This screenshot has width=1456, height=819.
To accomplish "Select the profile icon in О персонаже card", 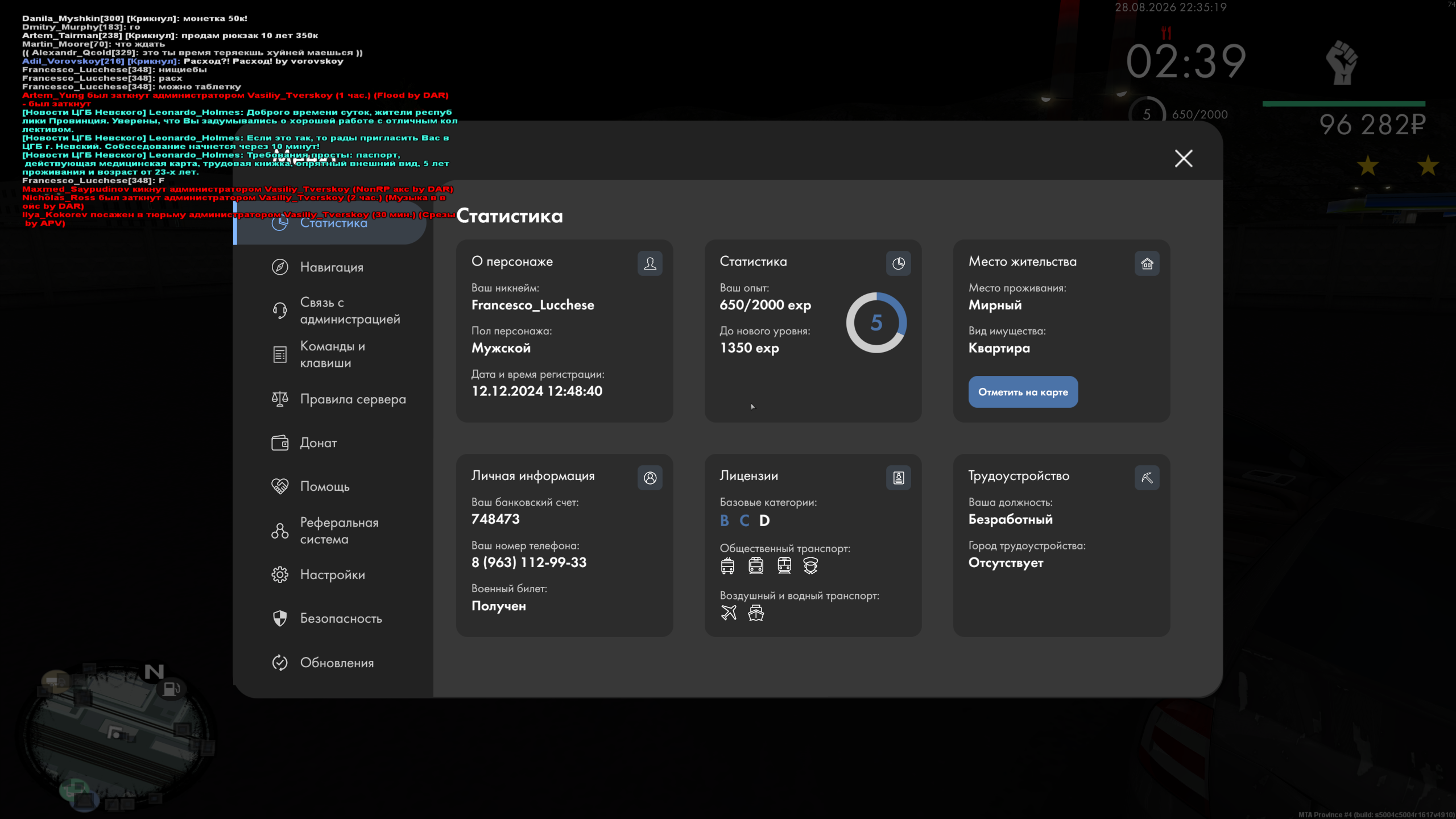I will tap(650, 263).
